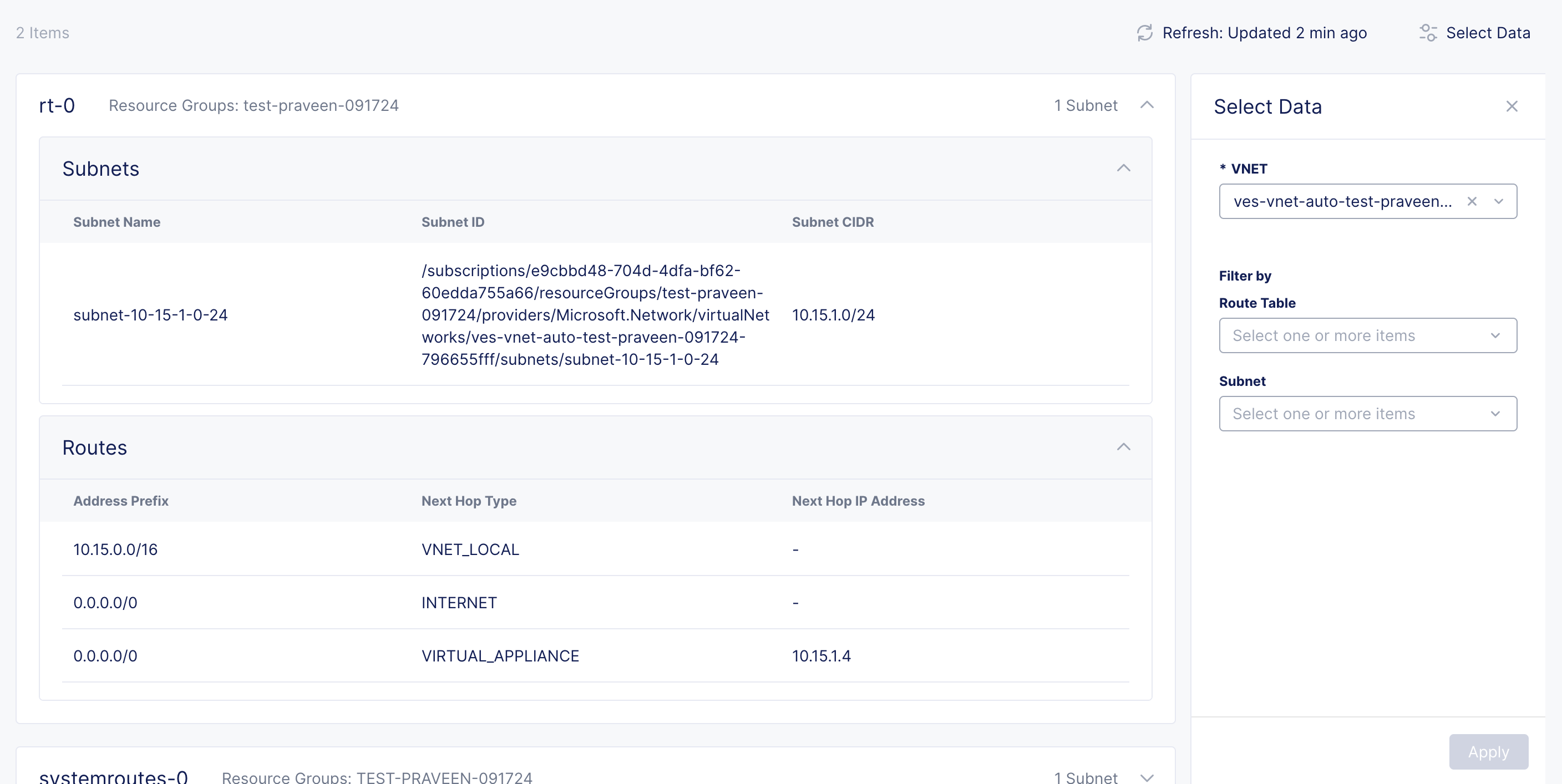Collapse the Subnets section
Image resolution: width=1562 pixels, height=784 pixels.
click(x=1124, y=169)
